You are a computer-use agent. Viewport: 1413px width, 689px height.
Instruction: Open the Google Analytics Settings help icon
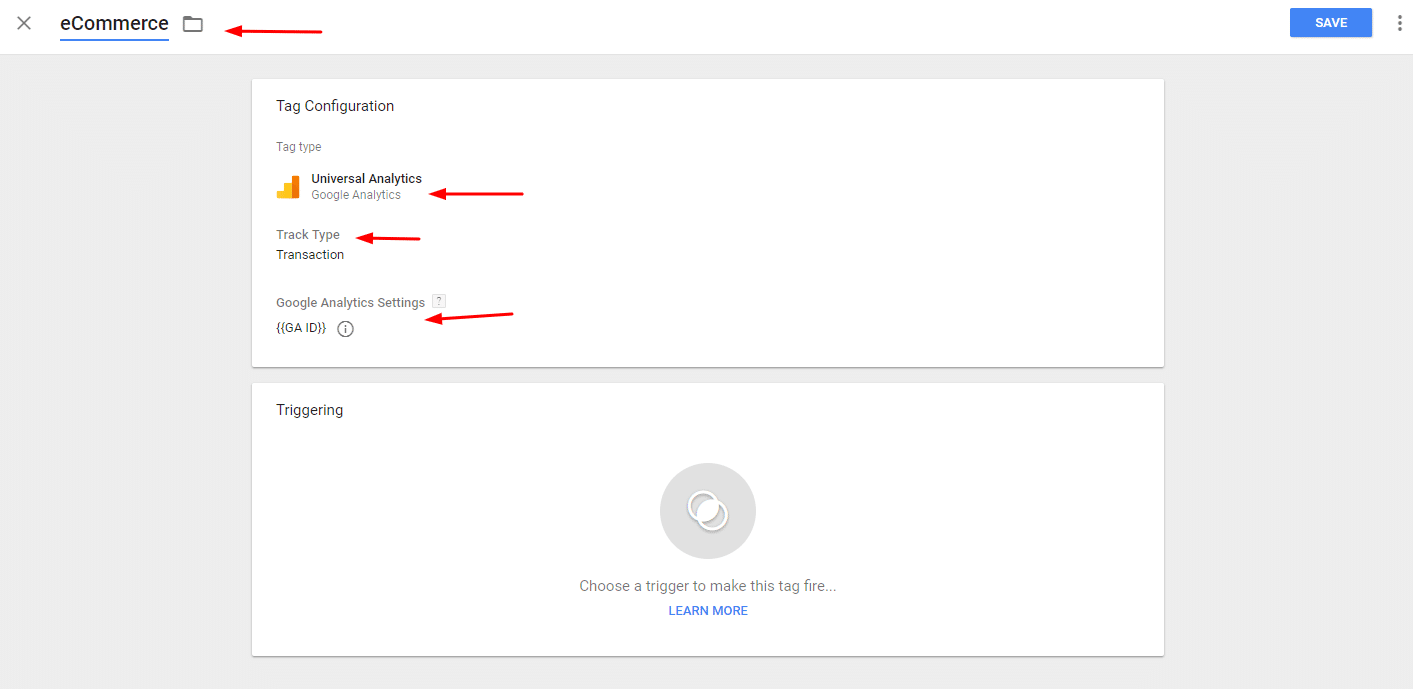coord(439,301)
